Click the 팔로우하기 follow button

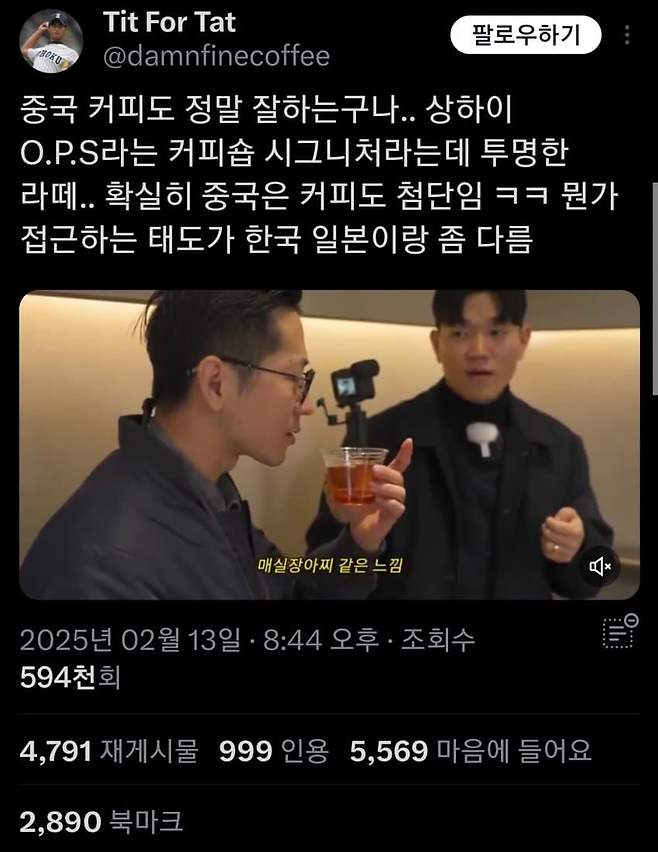point(525,35)
